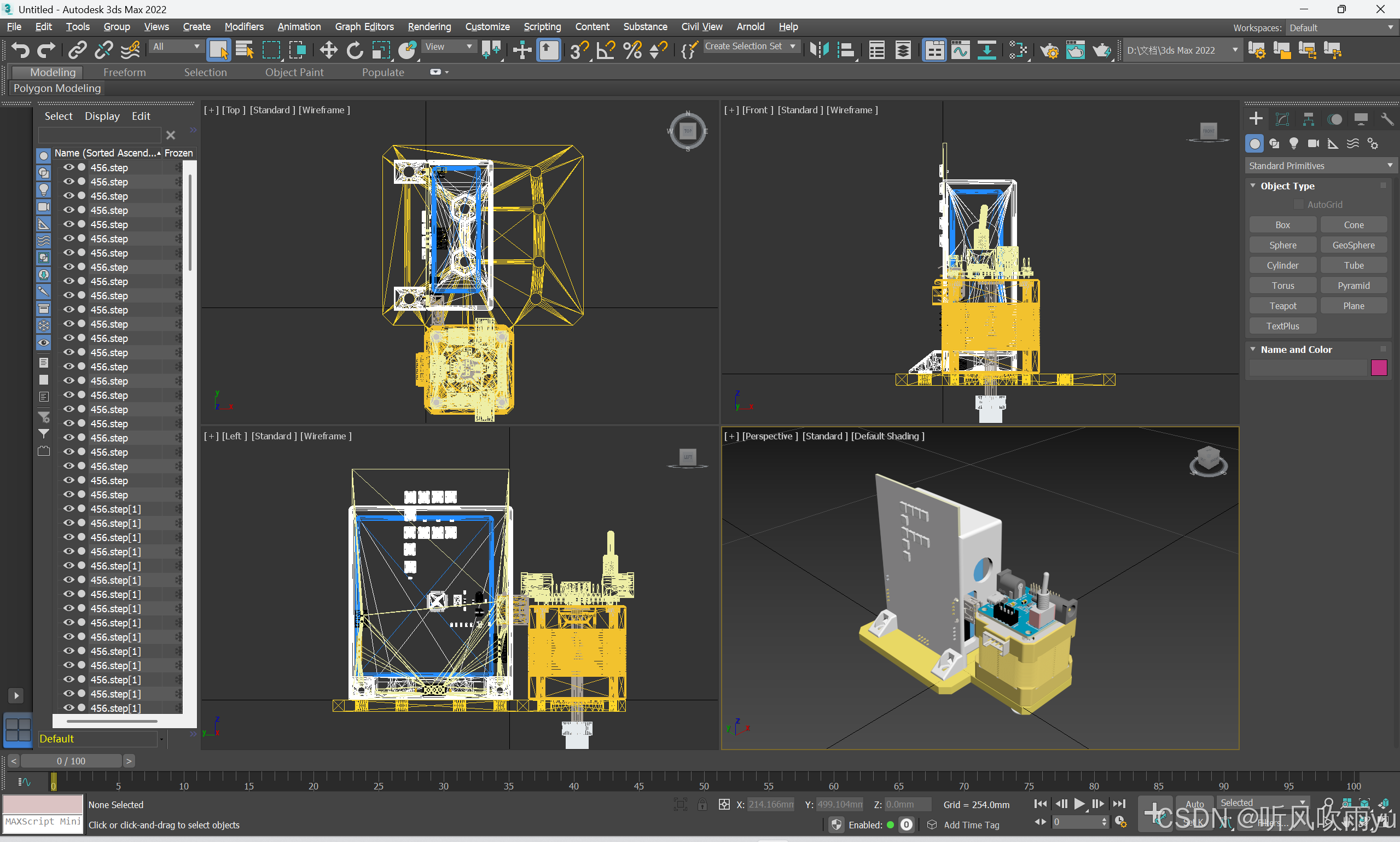Open the Render Setup teapot icon
1400x842 pixels.
(x=1049, y=50)
